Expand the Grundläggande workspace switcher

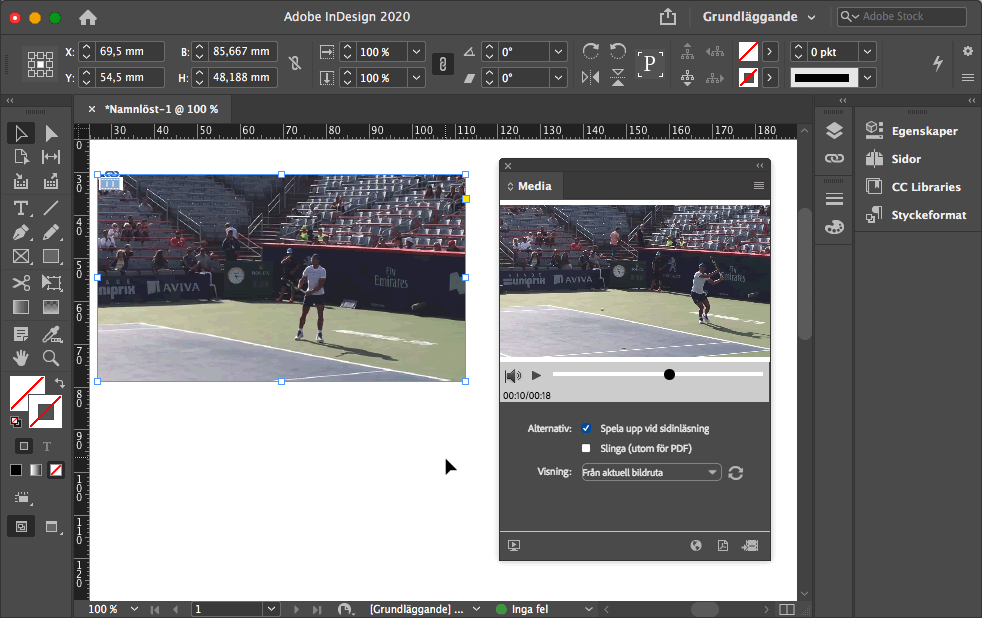[x=759, y=17]
